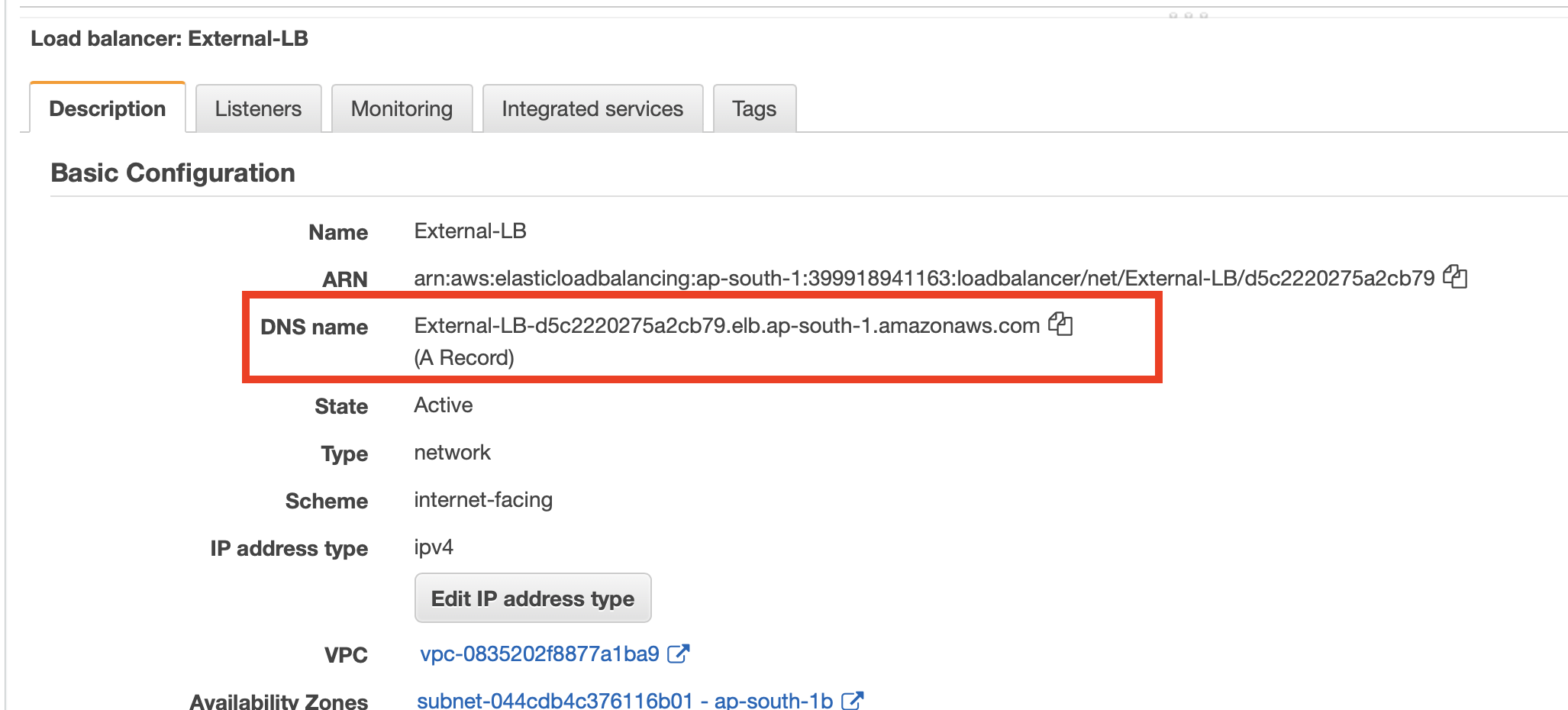Click the Load balancer: External-LB title

tap(169, 38)
